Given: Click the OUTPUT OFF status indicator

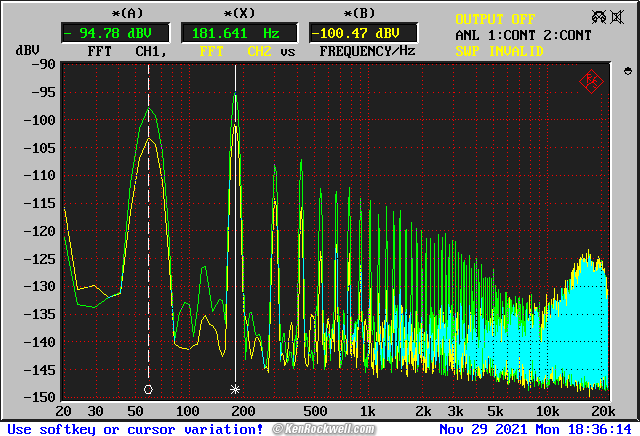Looking at the screenshot, I should tap(496, 19).
